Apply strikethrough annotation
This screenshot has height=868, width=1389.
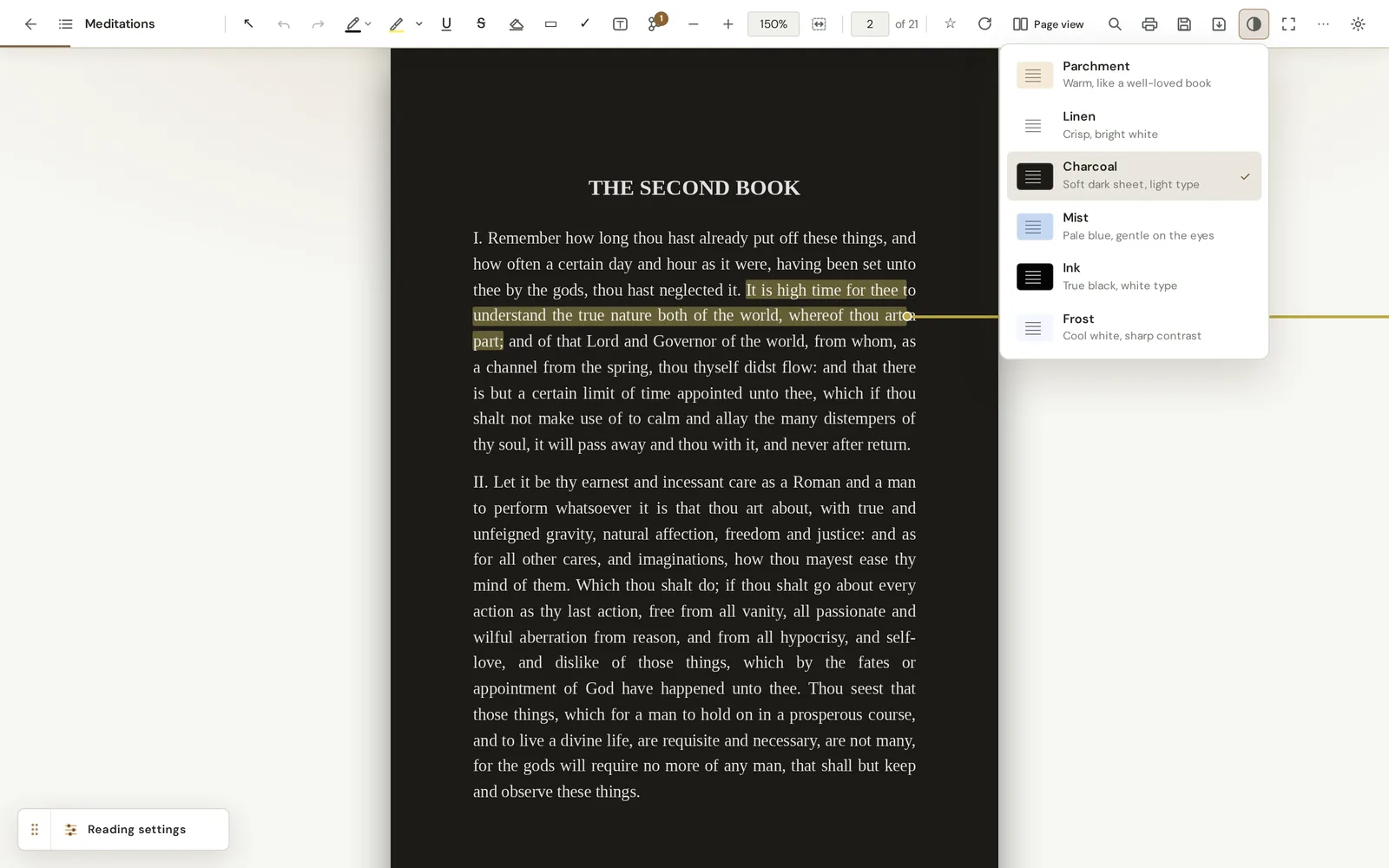point(481,24)
